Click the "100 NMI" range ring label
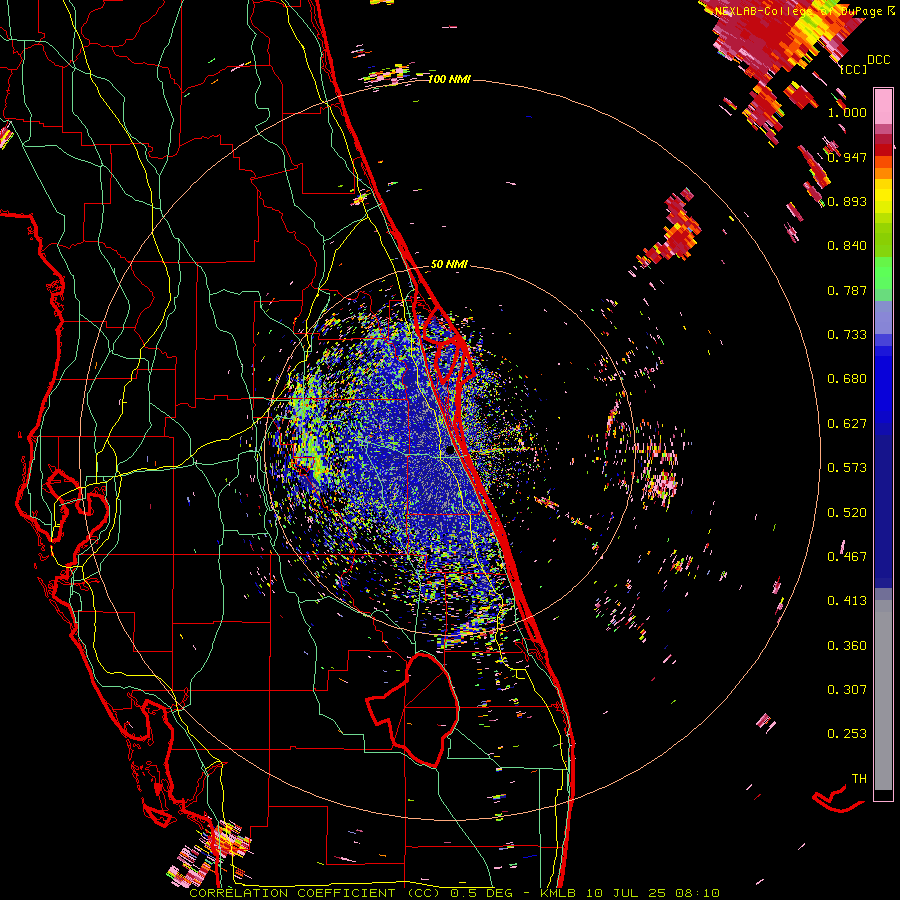 pyautogui.click(x=449, y=79)
